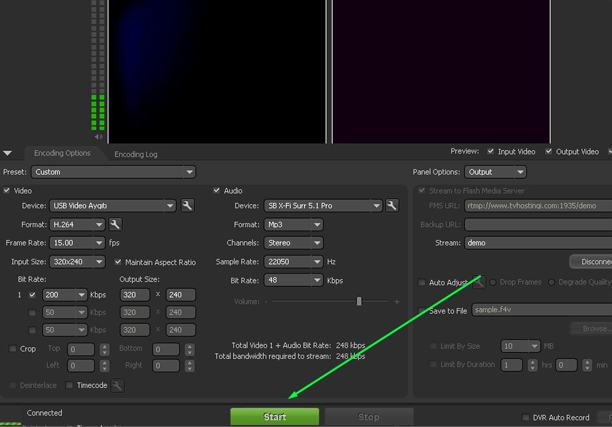Screen dimensions: 612x427
Task: Open audio Bit Rate 48 dropdown
Action: click(294, 280)
